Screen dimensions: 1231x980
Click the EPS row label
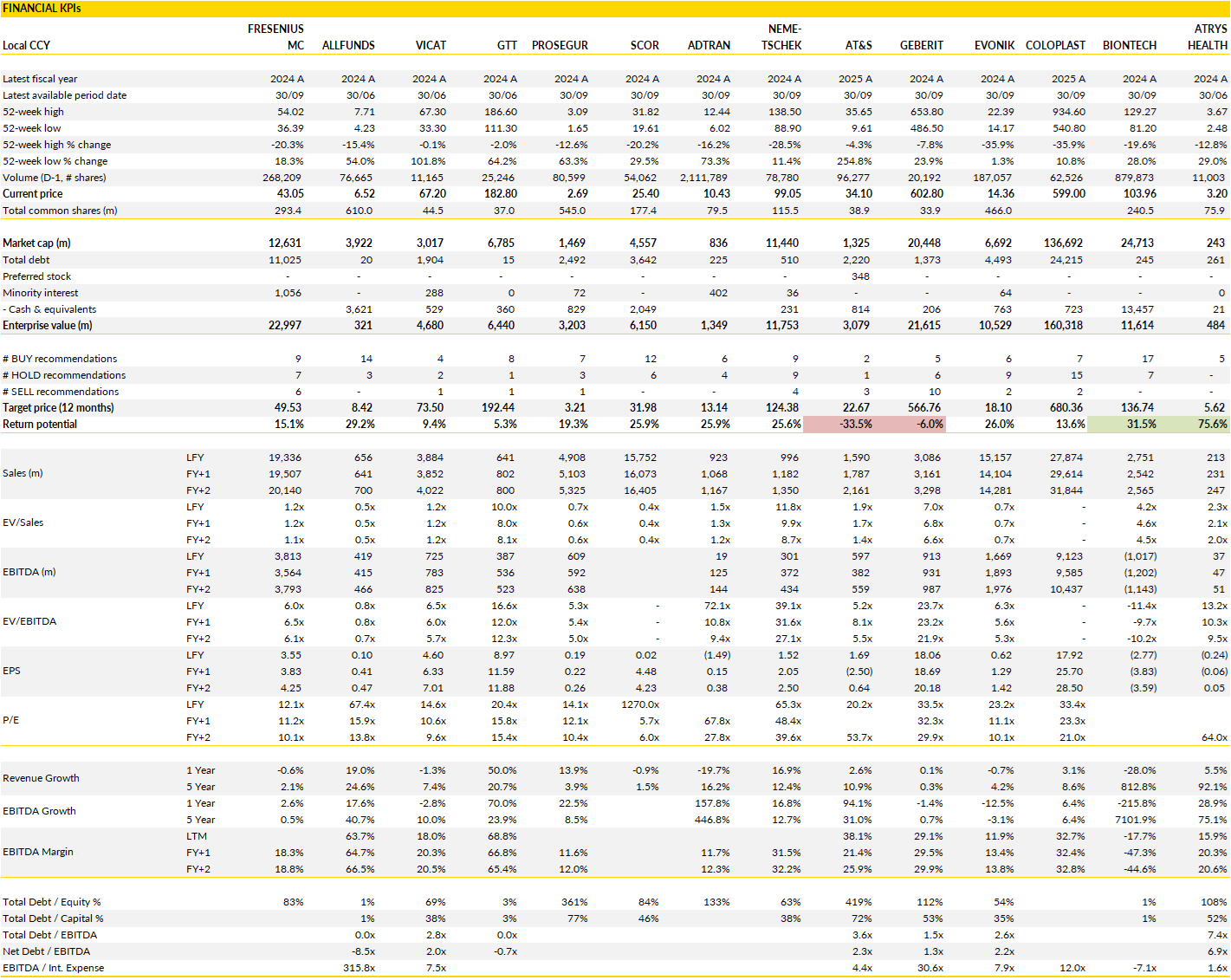point(11,672)
